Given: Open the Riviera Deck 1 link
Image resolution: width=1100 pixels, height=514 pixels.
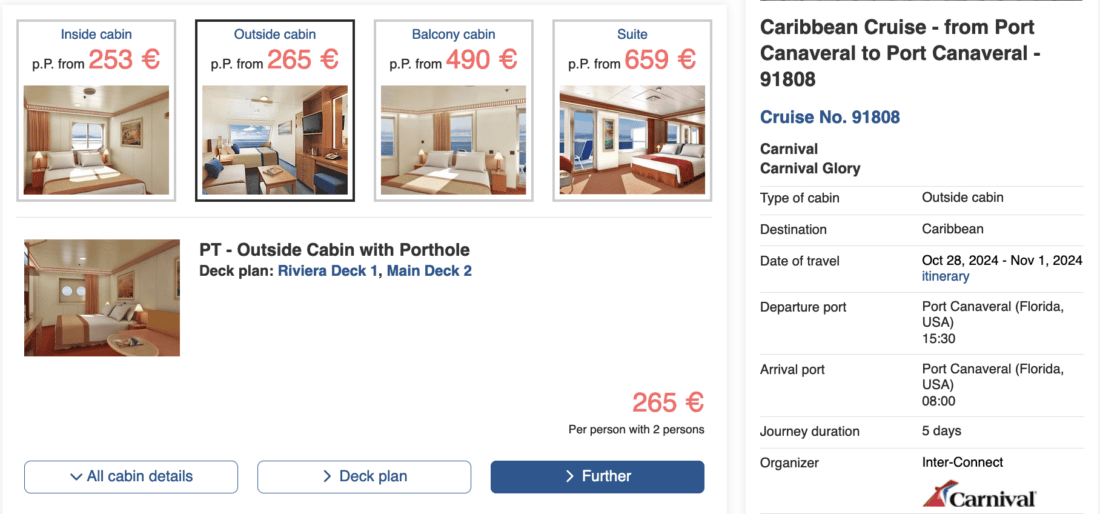Looking at the screenshot, I should pos(329,271).
